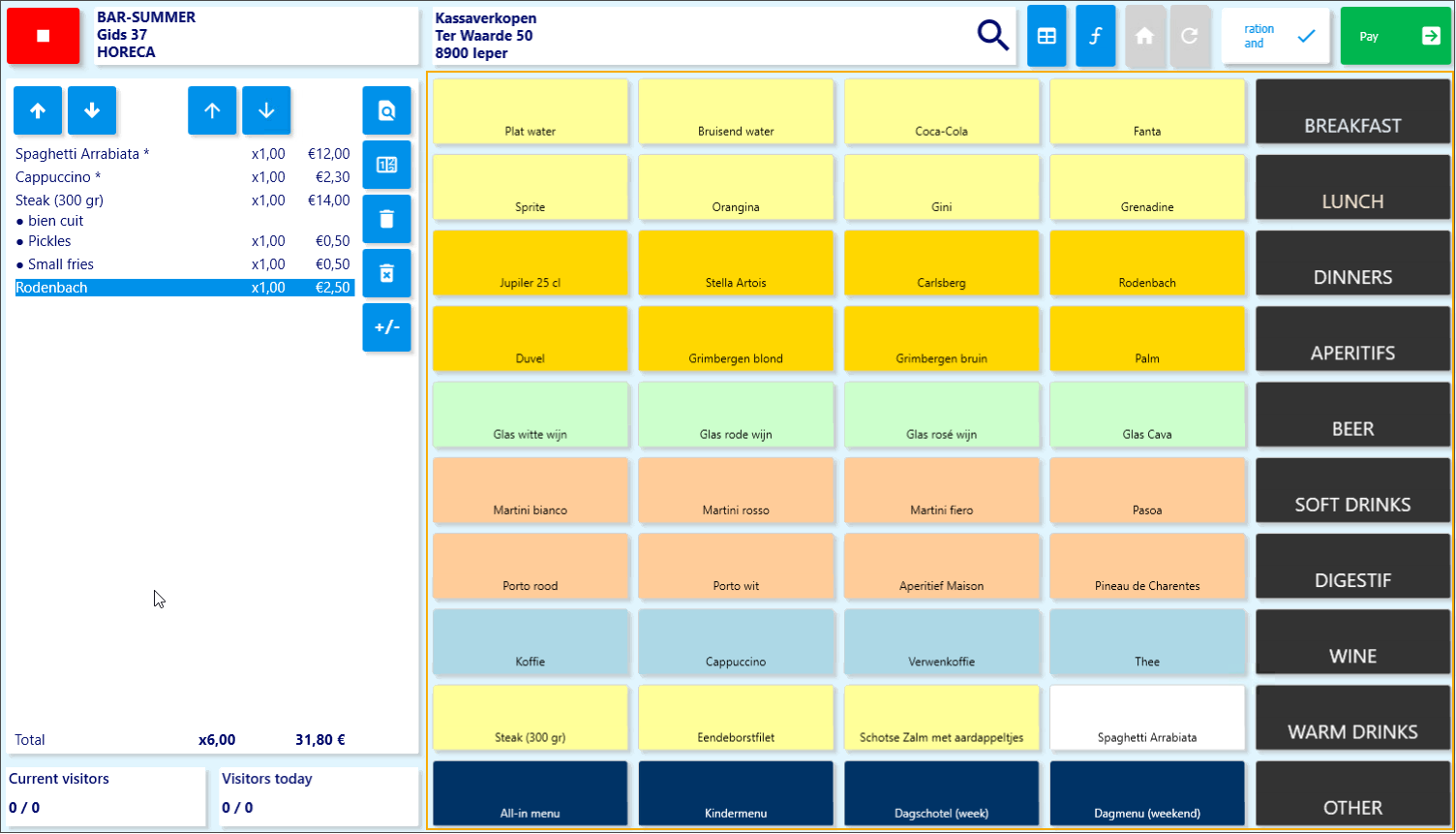Click the red stop button

44,36
